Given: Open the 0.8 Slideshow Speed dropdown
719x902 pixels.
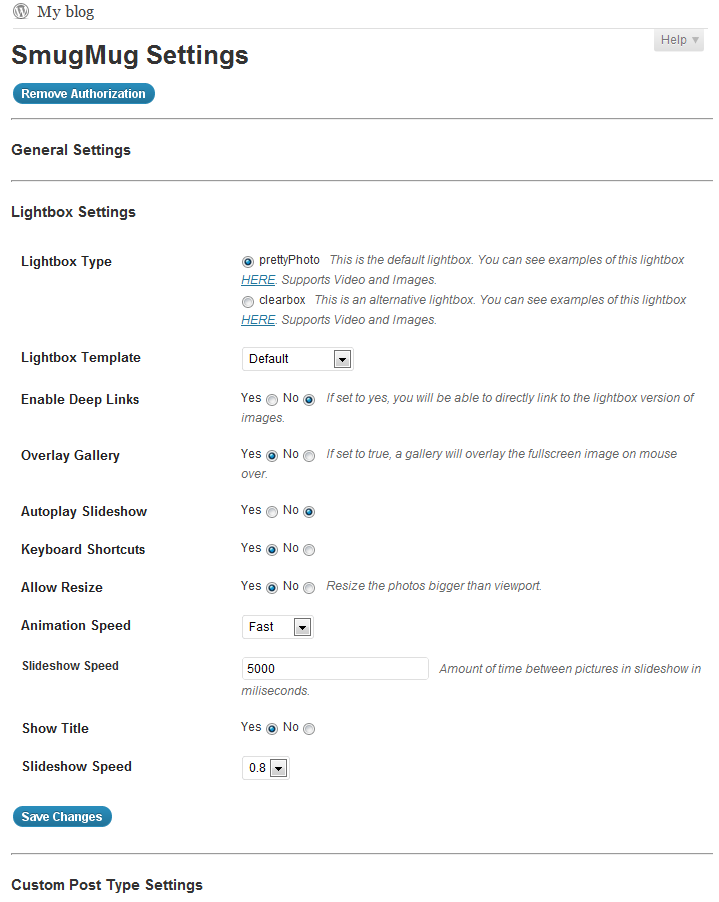Looking at the screenshot, I should 266,768.
